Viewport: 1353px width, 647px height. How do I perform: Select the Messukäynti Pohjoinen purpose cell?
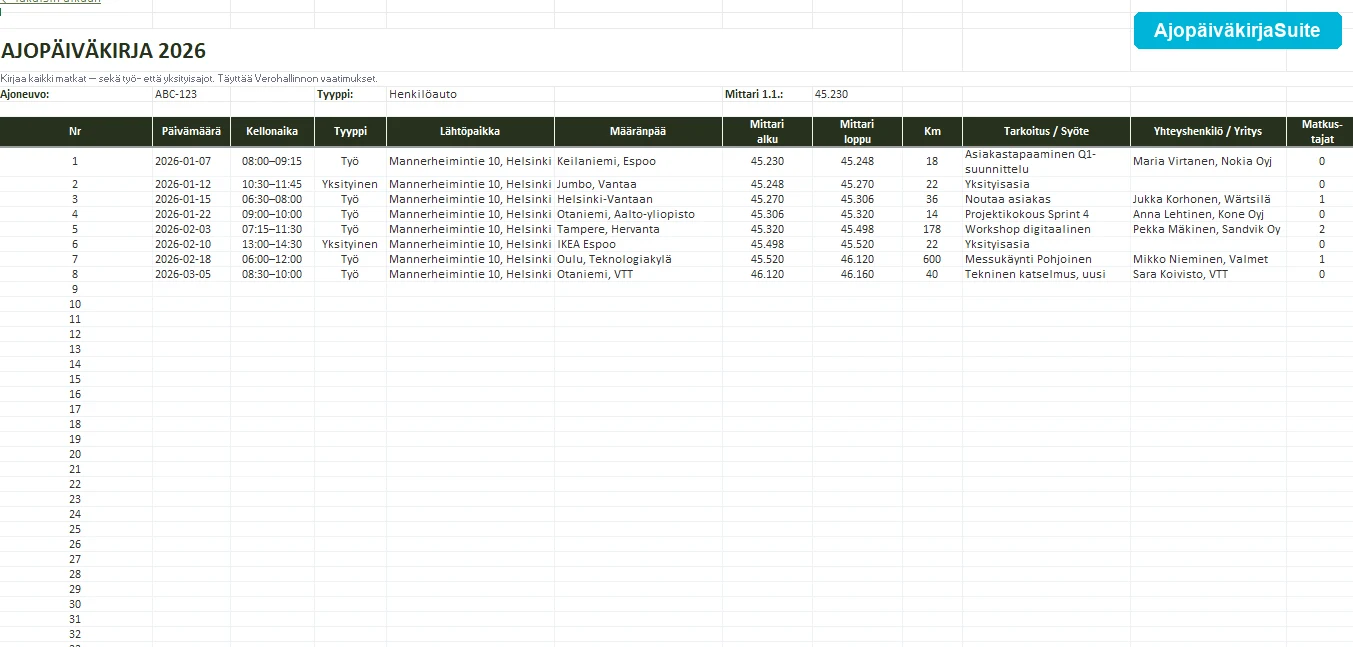(x=1046, y=259)
